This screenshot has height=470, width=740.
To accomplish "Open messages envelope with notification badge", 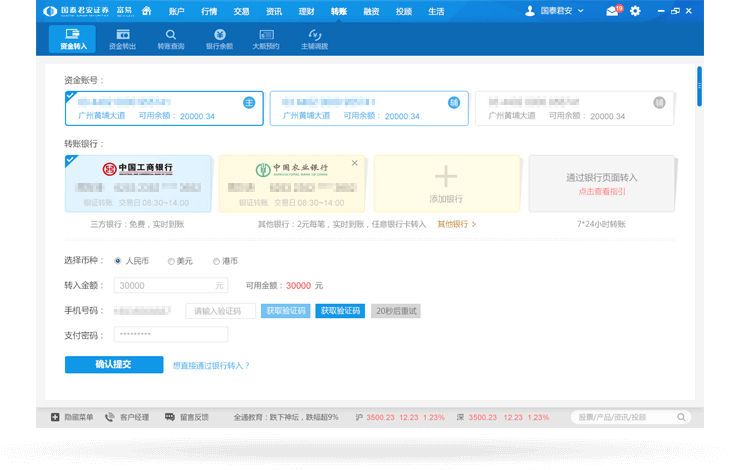I will point(613,10).
